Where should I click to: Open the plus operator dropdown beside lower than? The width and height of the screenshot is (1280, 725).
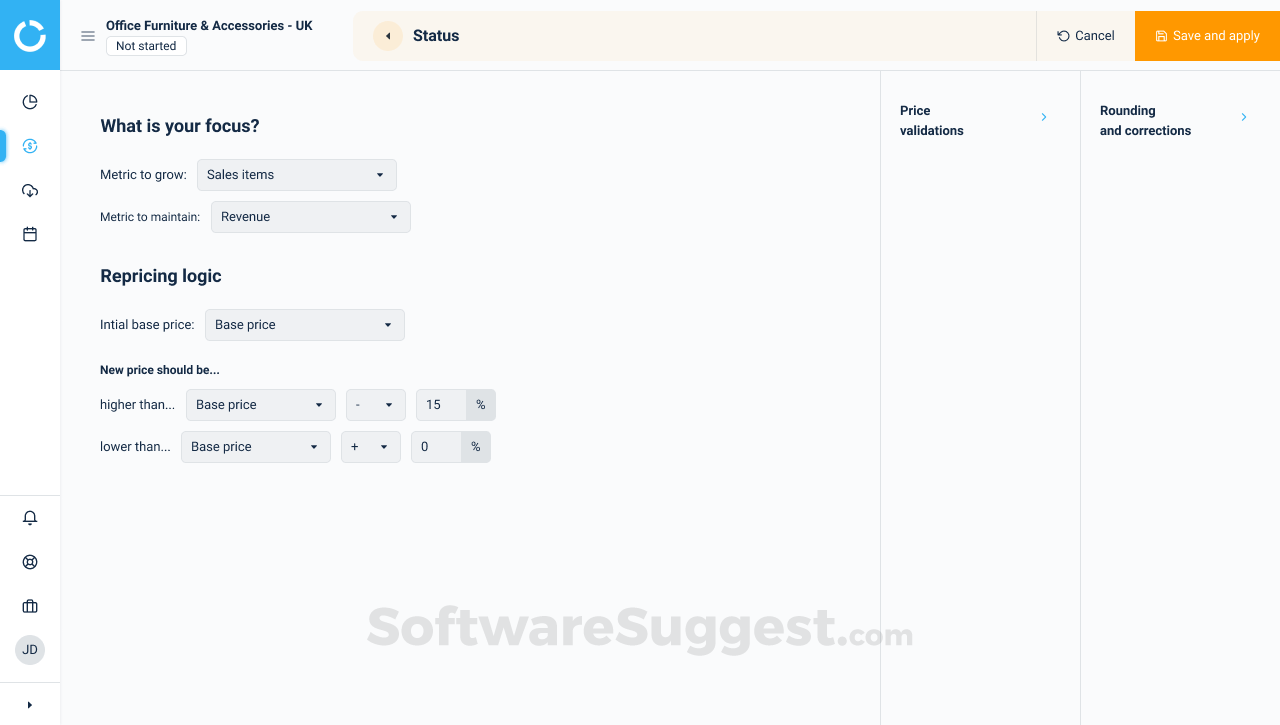tap(370, 446)
